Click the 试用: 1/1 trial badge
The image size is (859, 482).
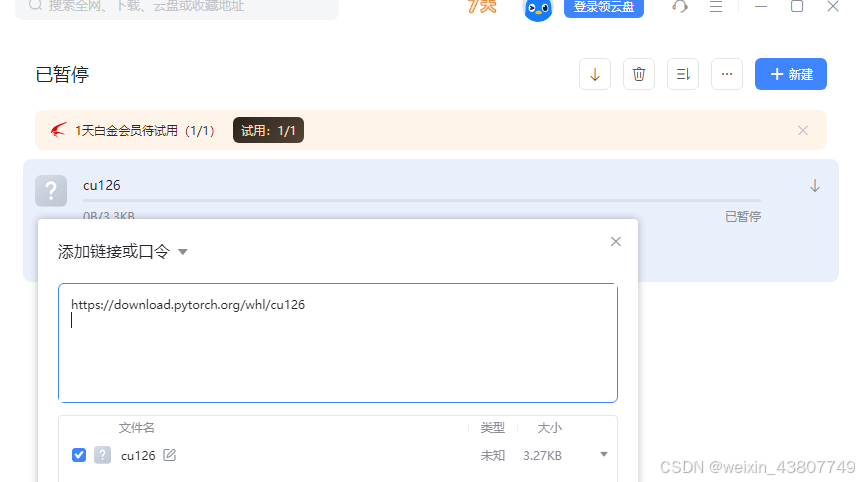click(x=268, y=130)
